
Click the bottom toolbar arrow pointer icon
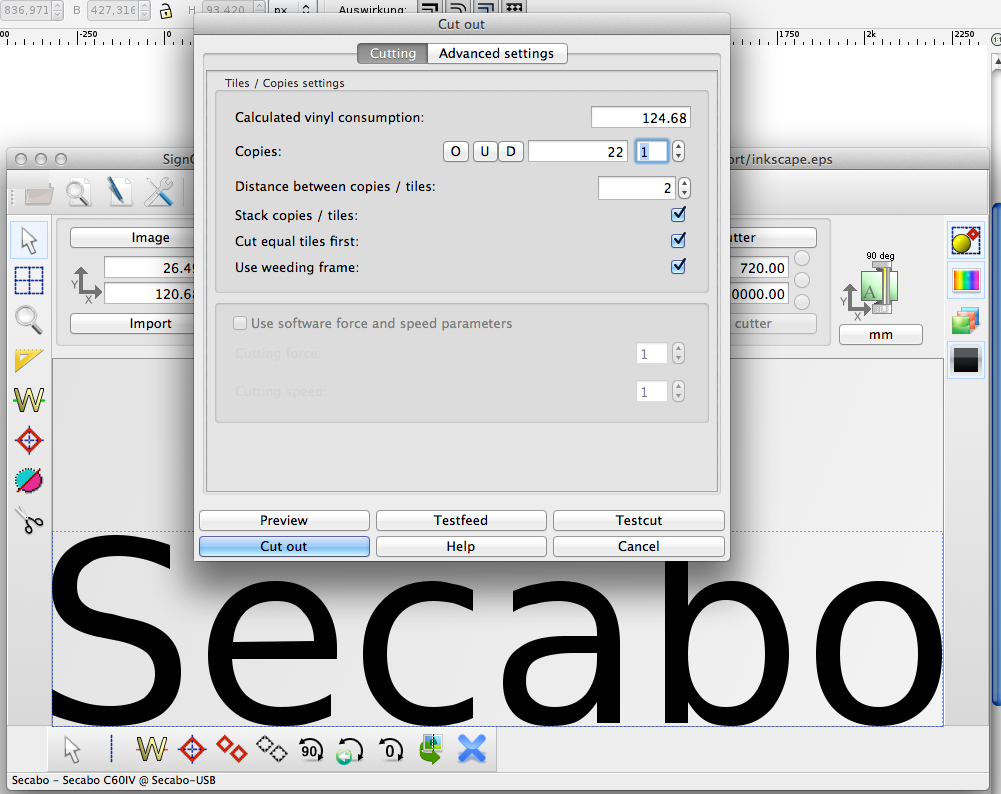click(x=72, y=749)
